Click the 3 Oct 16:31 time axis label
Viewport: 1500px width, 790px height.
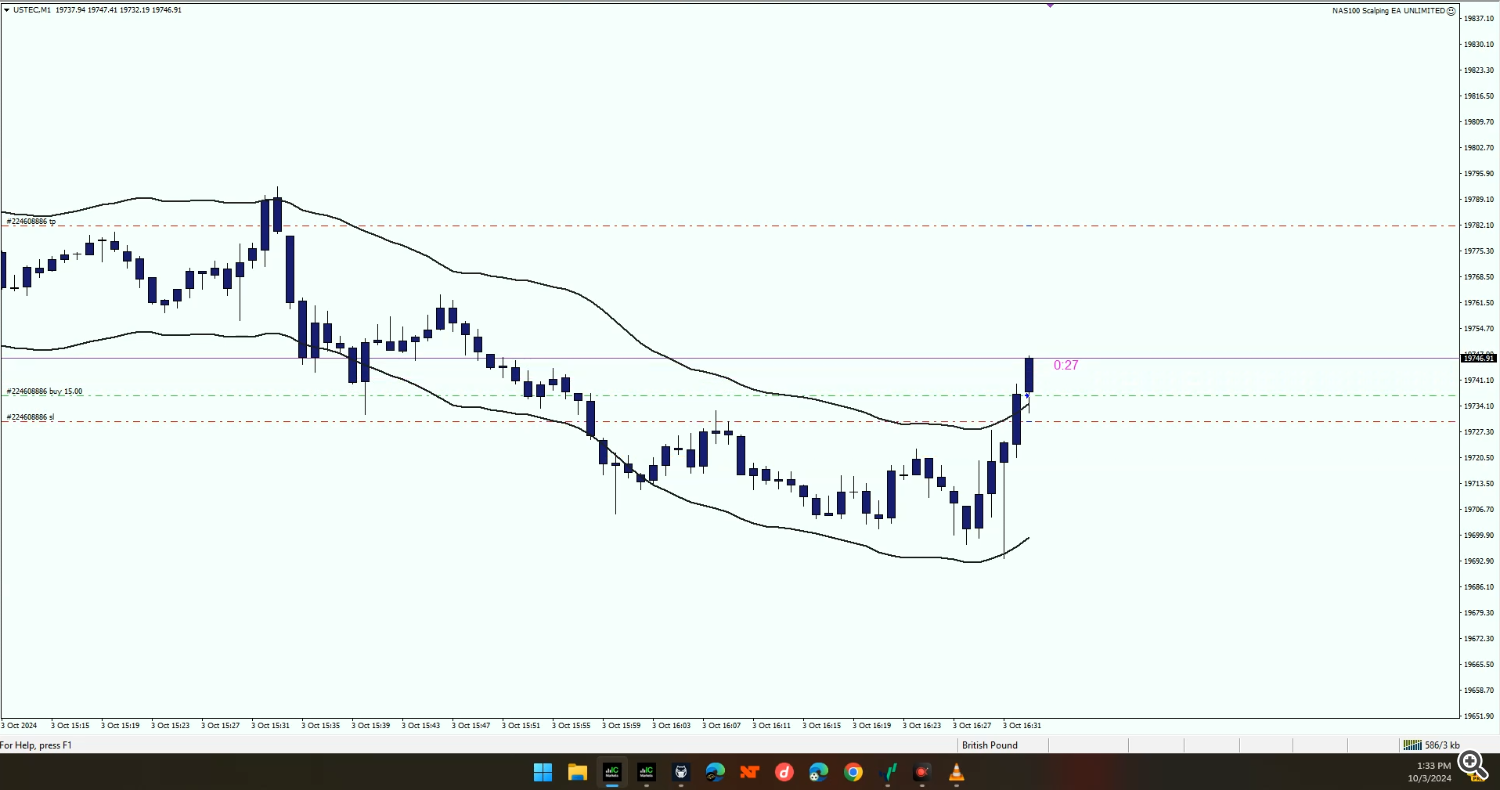point(1022,725)
